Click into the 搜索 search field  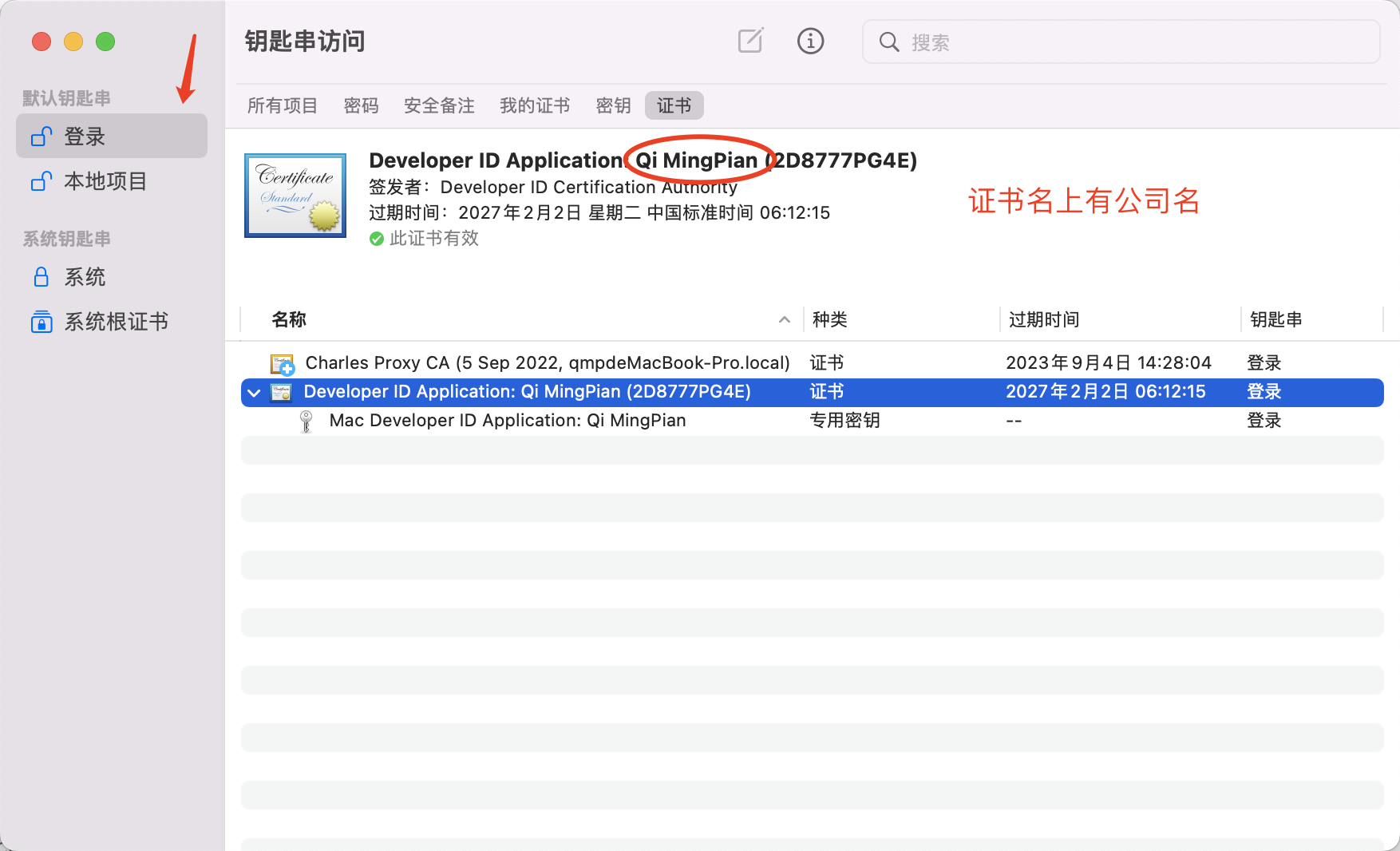point(1121,42)
